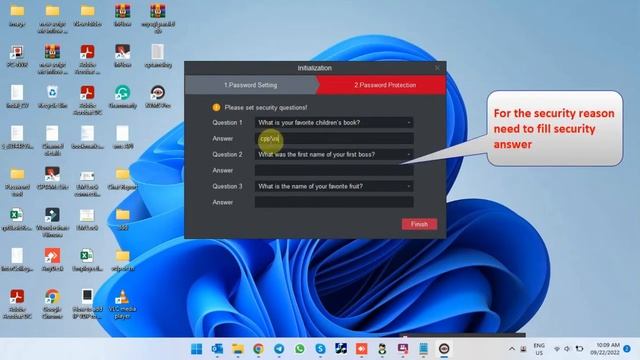640x360 pixels.
Task: Click the Answer field under Question 3
Action: coord(334,202)
